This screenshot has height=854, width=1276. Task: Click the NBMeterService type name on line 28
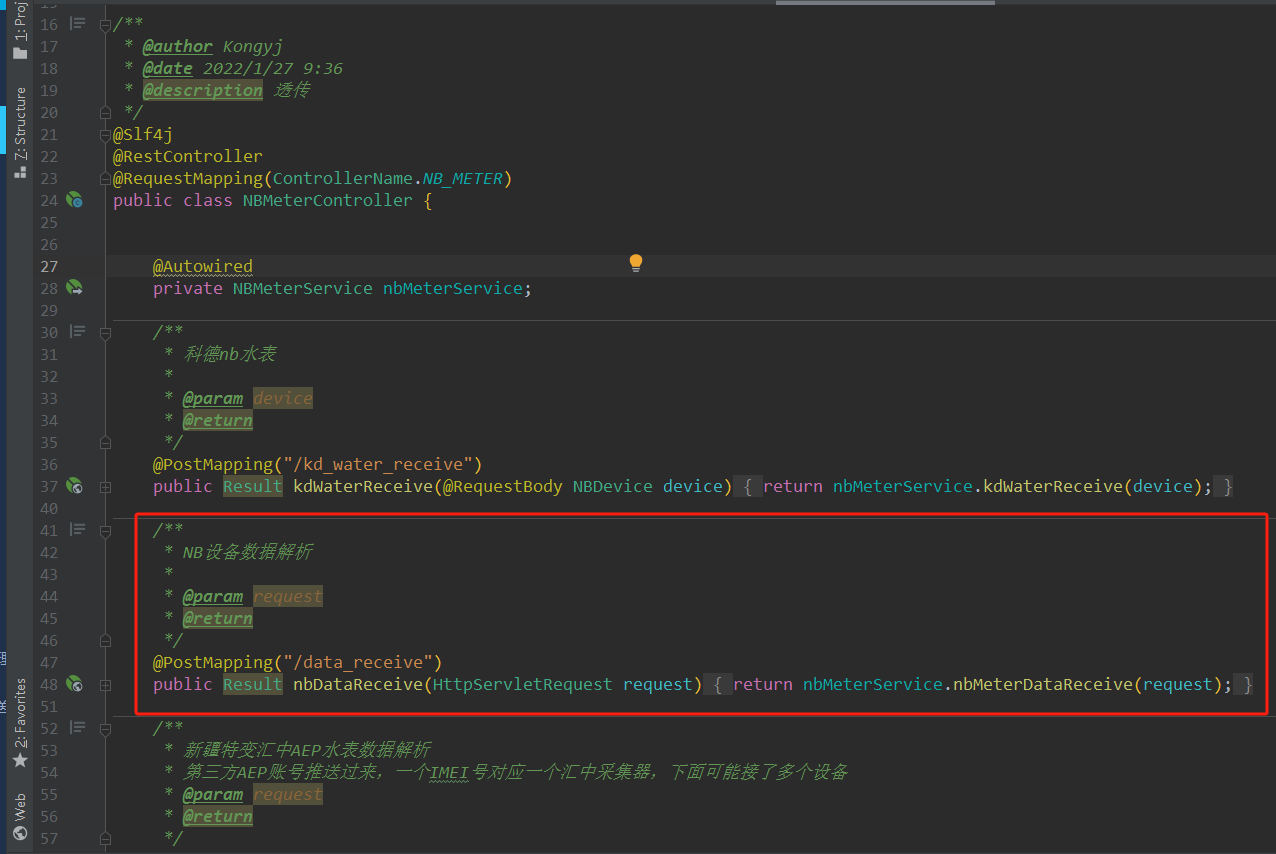pyautogui.click(x=302, y=288)
